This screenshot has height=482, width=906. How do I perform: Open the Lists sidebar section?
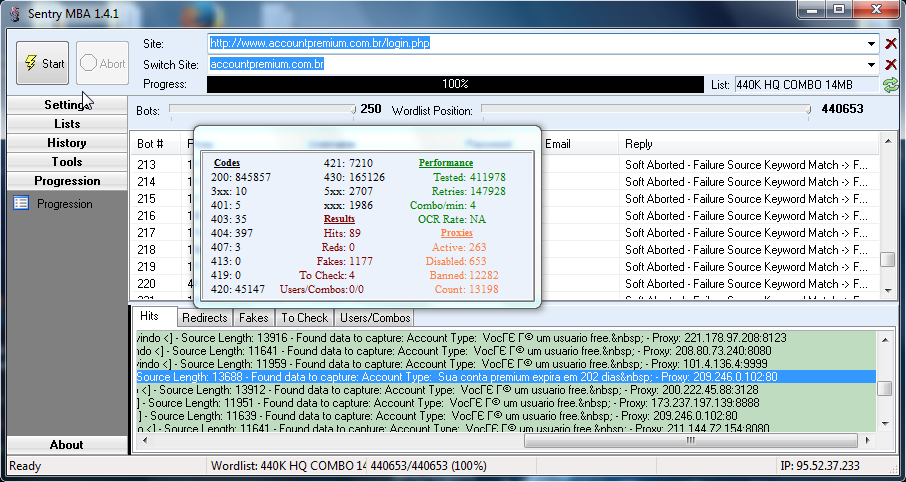[67, 124]
